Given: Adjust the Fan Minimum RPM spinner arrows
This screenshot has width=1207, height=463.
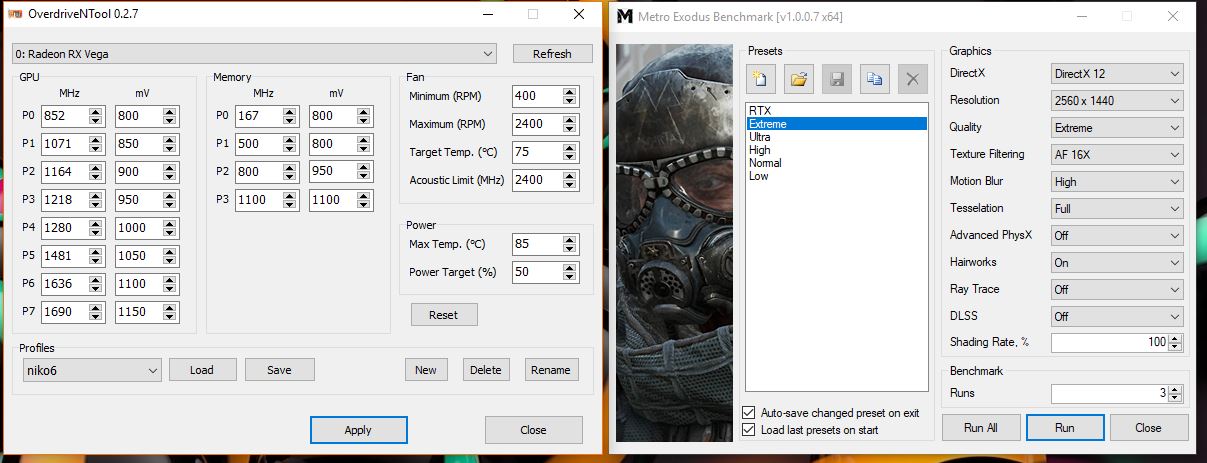Looking at the screenshot, I should click(570, 97).
